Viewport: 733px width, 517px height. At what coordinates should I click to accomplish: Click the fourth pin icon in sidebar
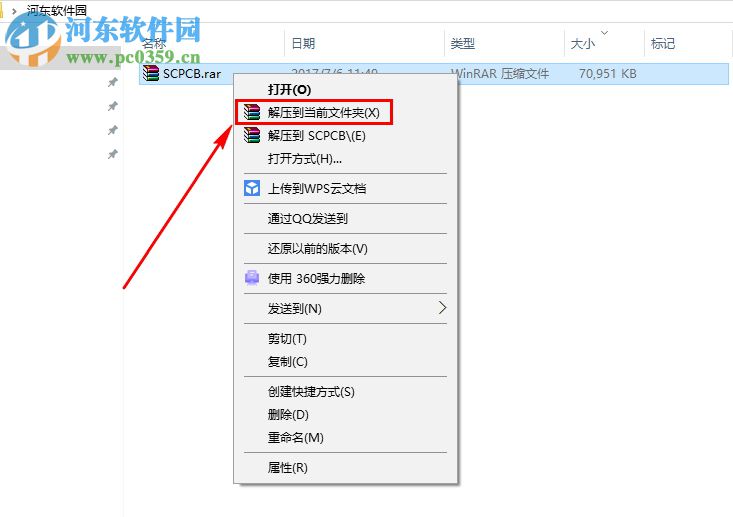[x=112, y=154]
